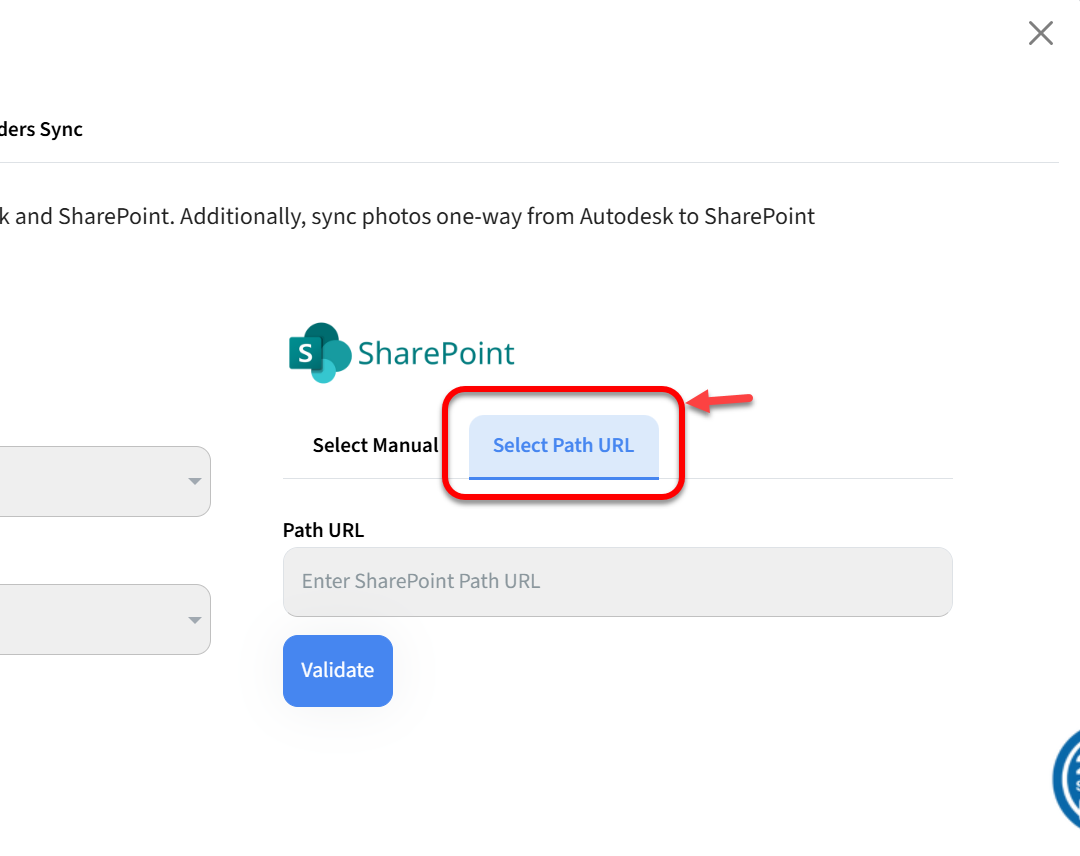This screenshot has height=856, width=1080.
Task: Click the SharePoint logo icon
Action: pos(319,353)
